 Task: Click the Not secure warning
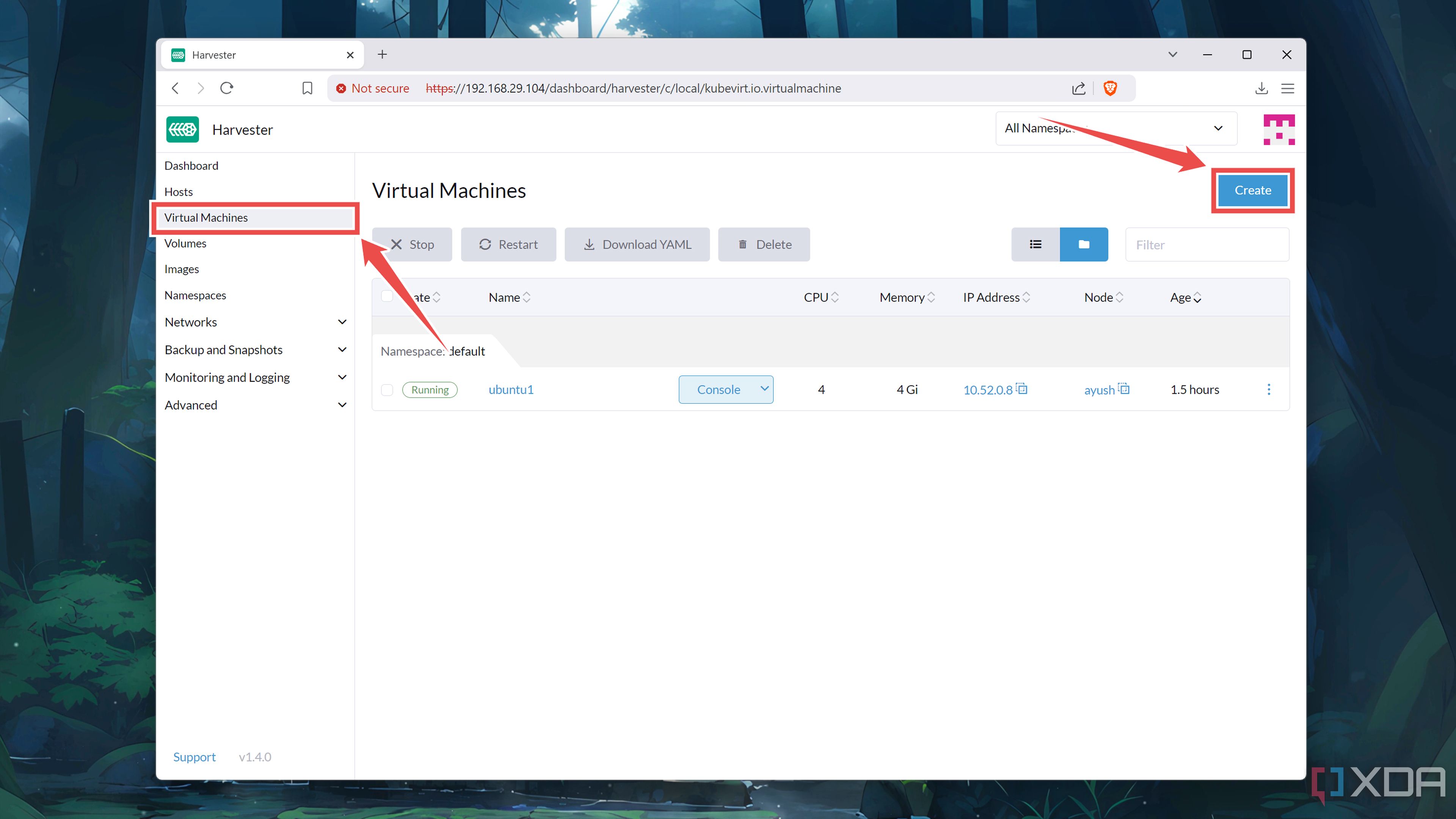pos(372,88)
